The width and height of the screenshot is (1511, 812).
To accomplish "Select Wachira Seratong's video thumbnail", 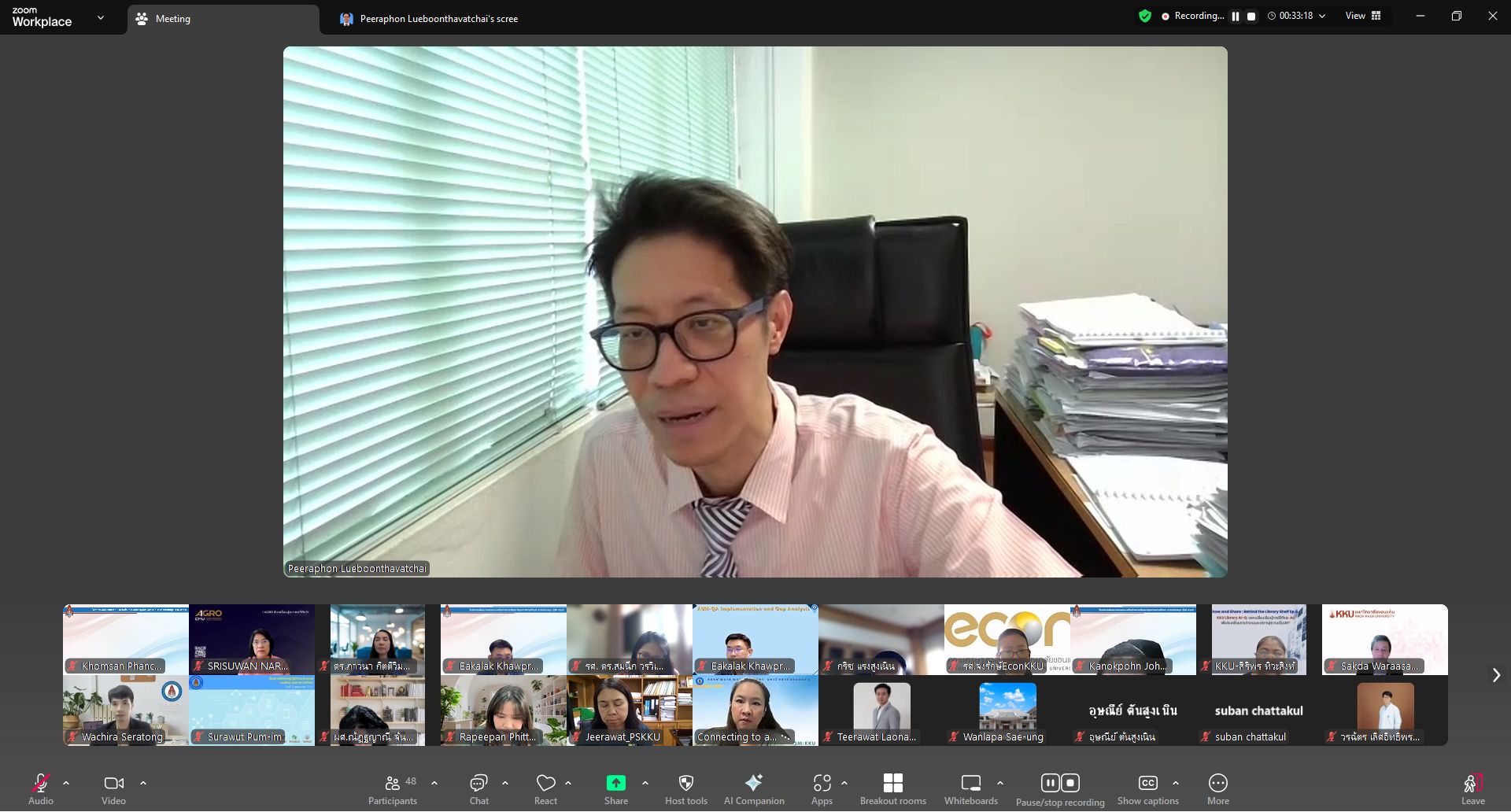I will (125, 710).
